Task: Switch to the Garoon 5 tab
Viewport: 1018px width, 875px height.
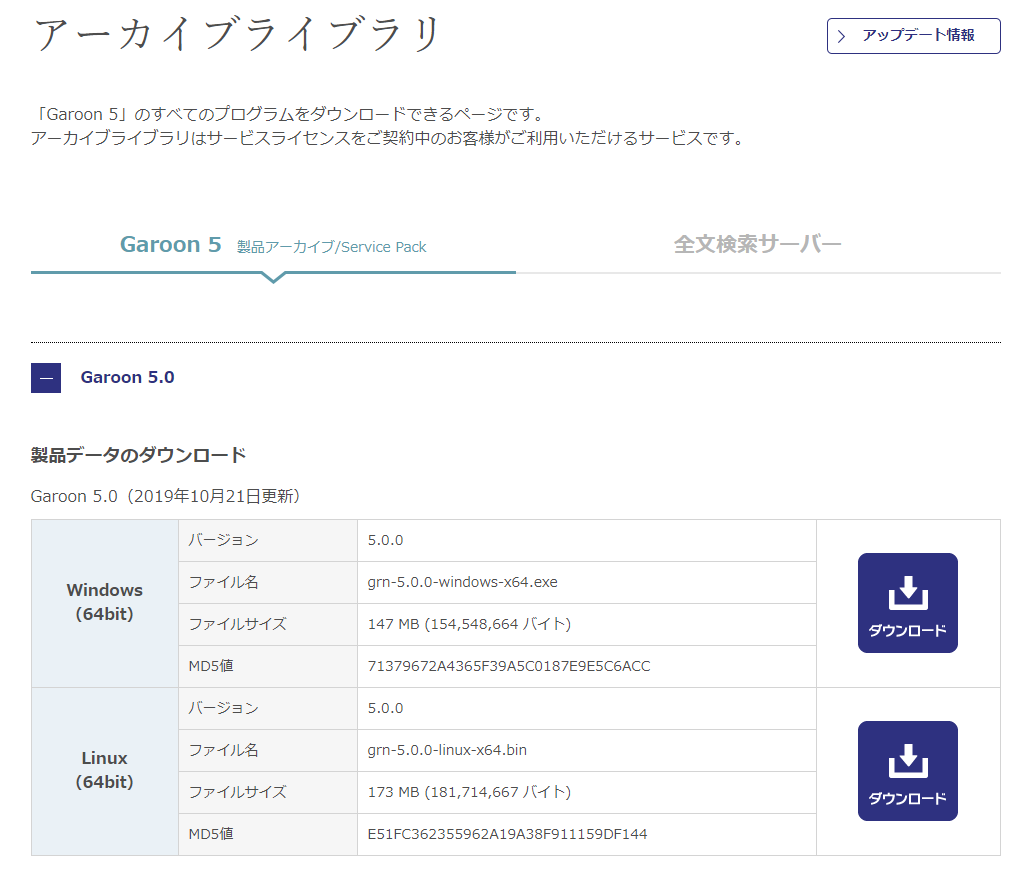Action: [x=273, y=245]
